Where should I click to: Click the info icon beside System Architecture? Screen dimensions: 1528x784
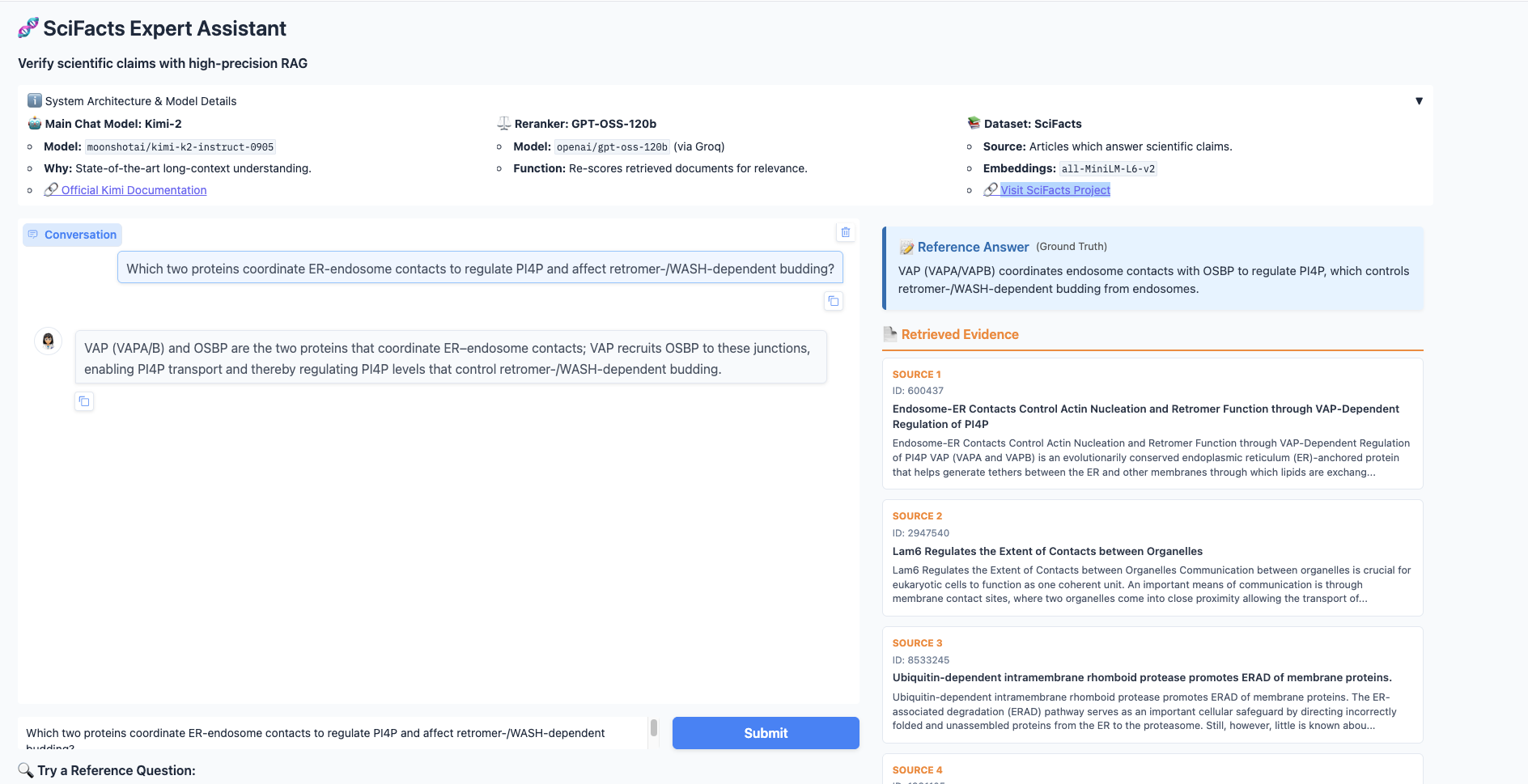tap(34, 100)
